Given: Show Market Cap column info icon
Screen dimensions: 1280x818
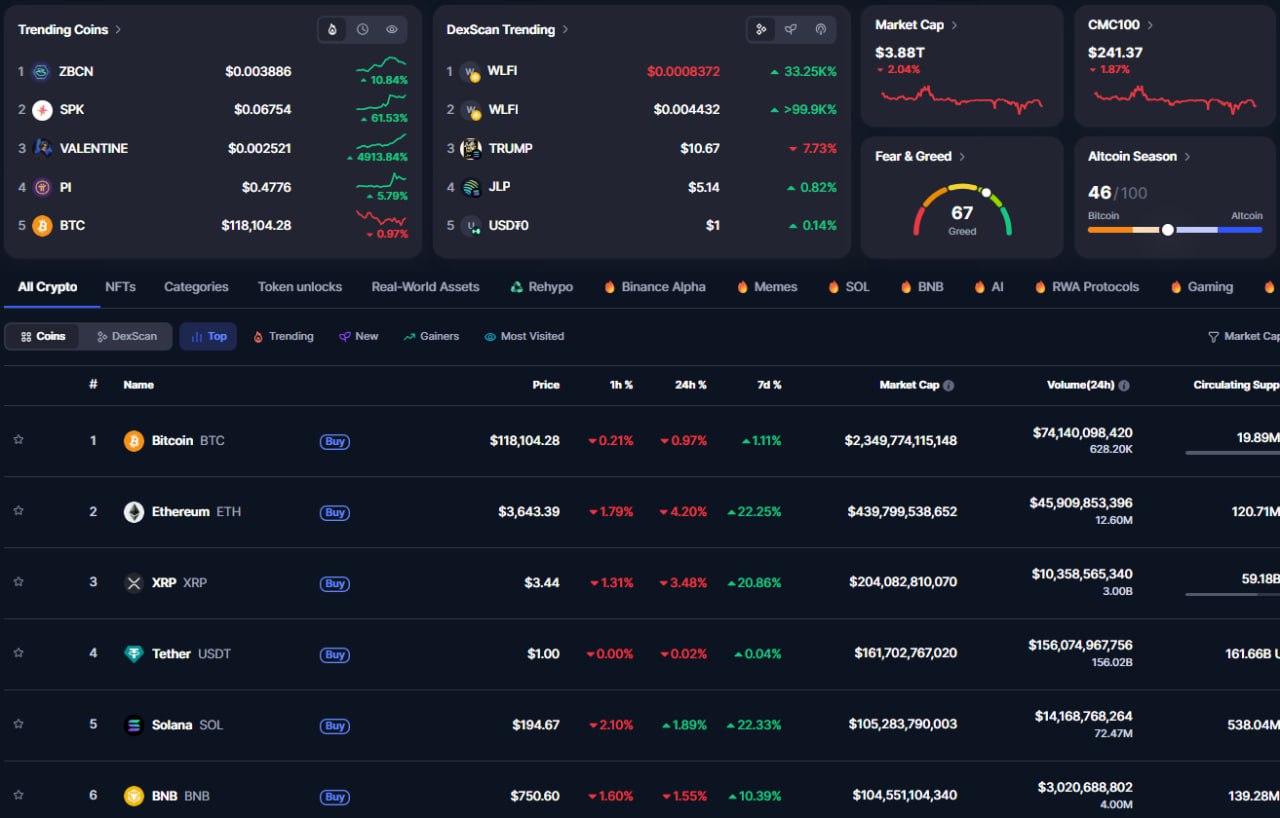Looking at the screenshot, I should (x=949, y=385).
